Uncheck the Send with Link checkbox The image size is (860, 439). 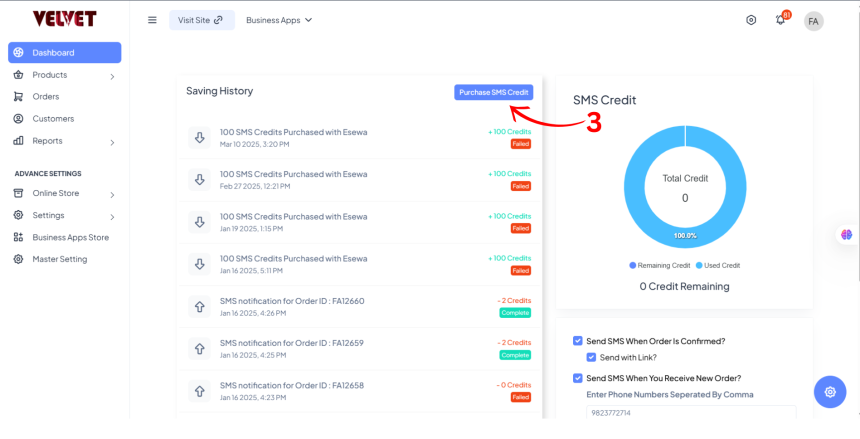(592, 357)
